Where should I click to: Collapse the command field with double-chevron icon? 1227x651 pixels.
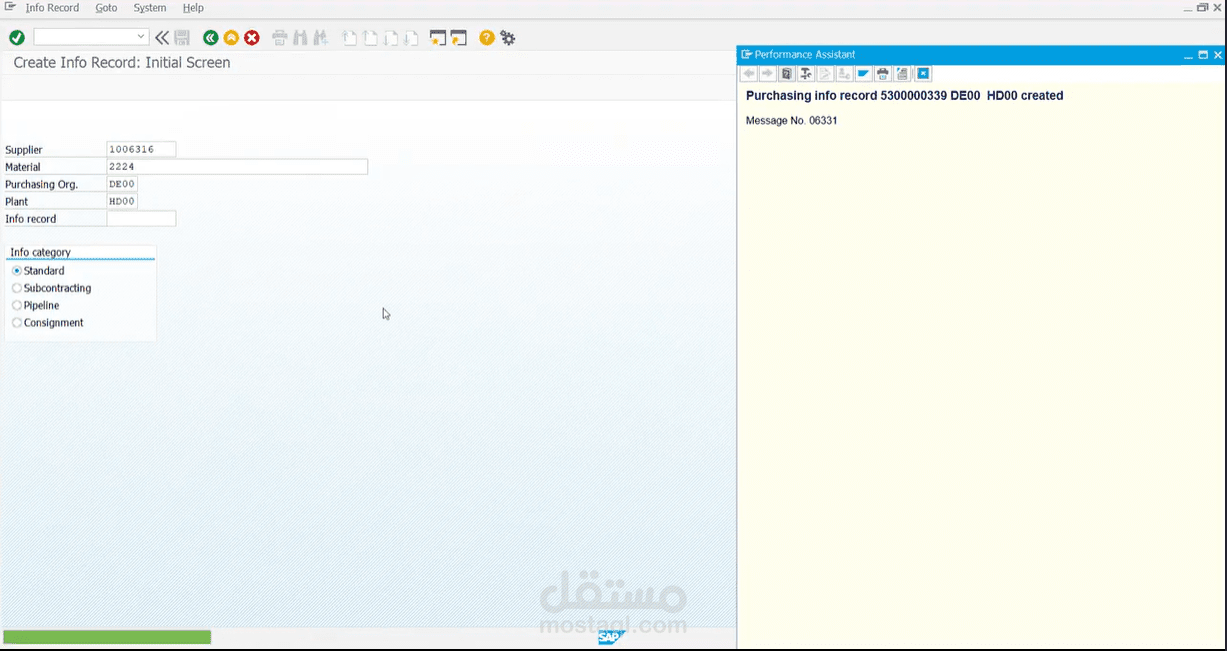coord(162,38)
